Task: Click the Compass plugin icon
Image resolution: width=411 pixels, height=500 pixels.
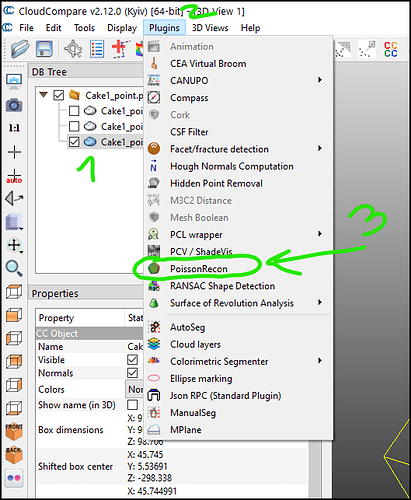Action: click(x=154, y=97)
